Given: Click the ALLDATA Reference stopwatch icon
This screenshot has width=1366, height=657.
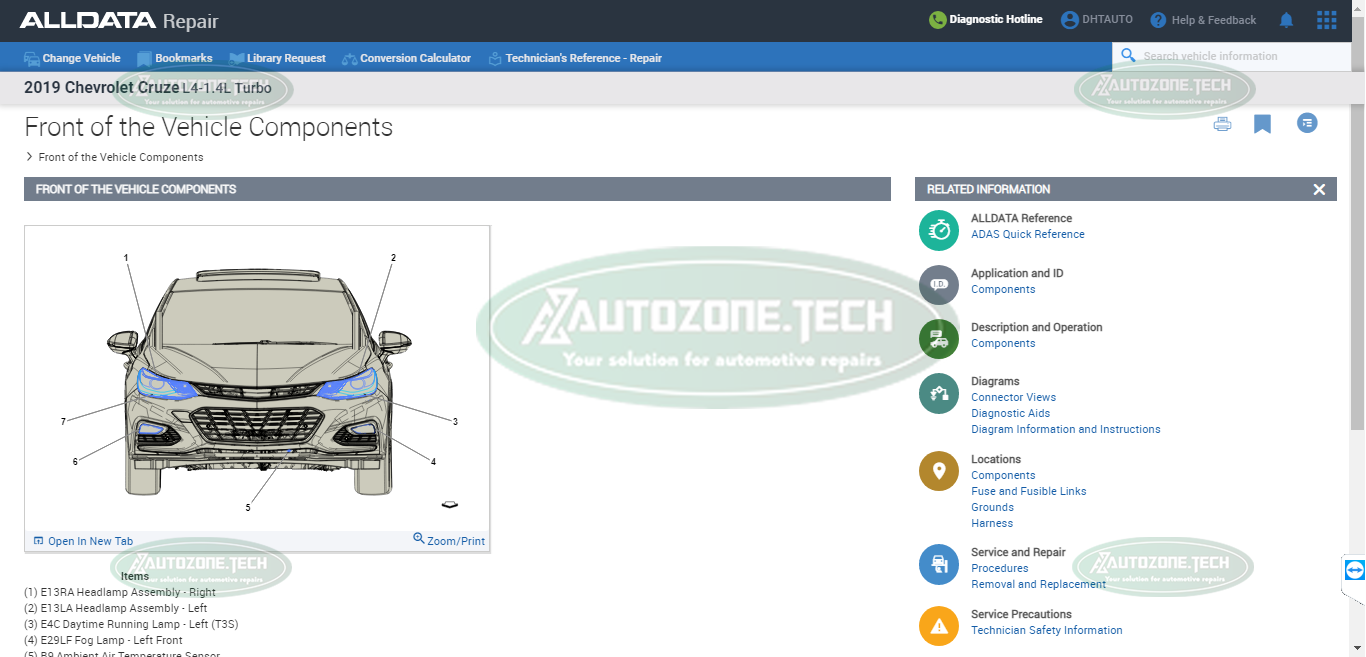Looking at the screenshot, I should click(x=938, y=230).
